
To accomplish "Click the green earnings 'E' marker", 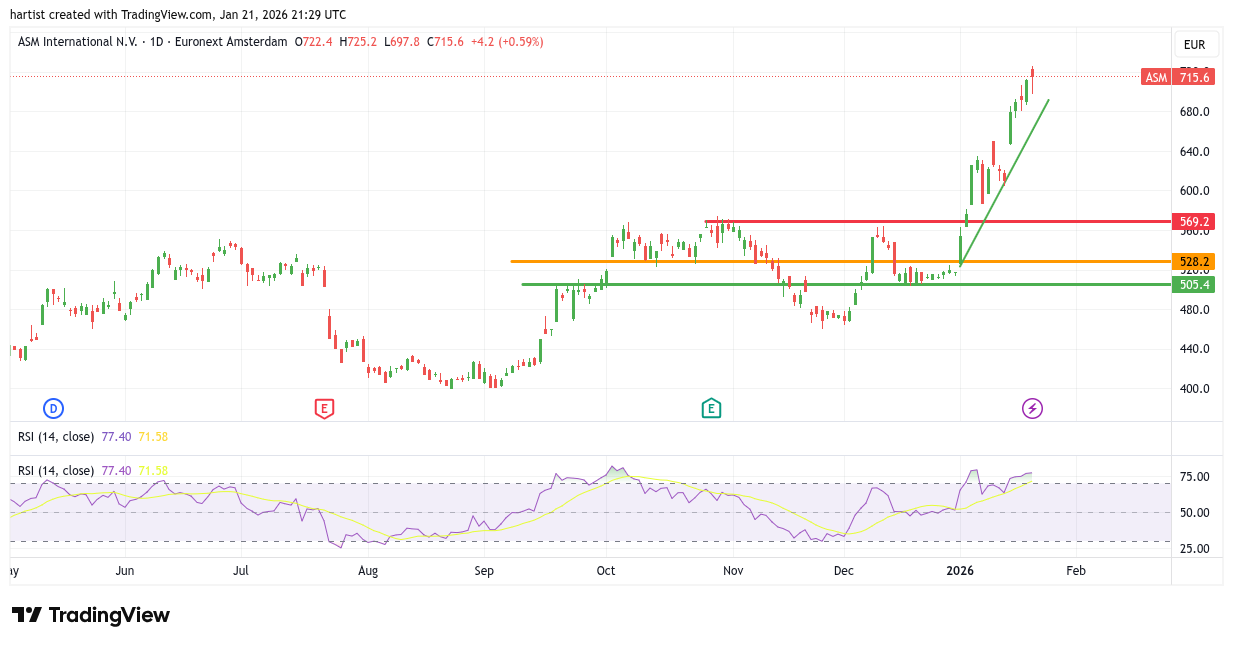I will [710, 408].
